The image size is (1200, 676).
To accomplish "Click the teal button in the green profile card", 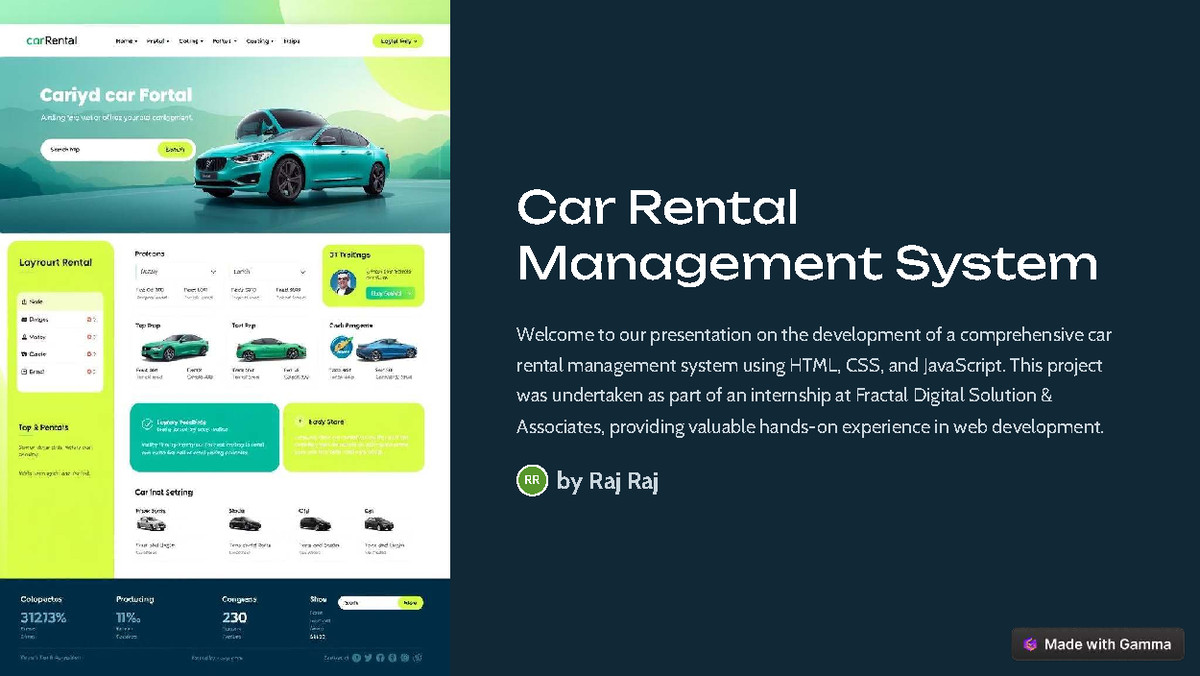I will [x=390, y=293].
